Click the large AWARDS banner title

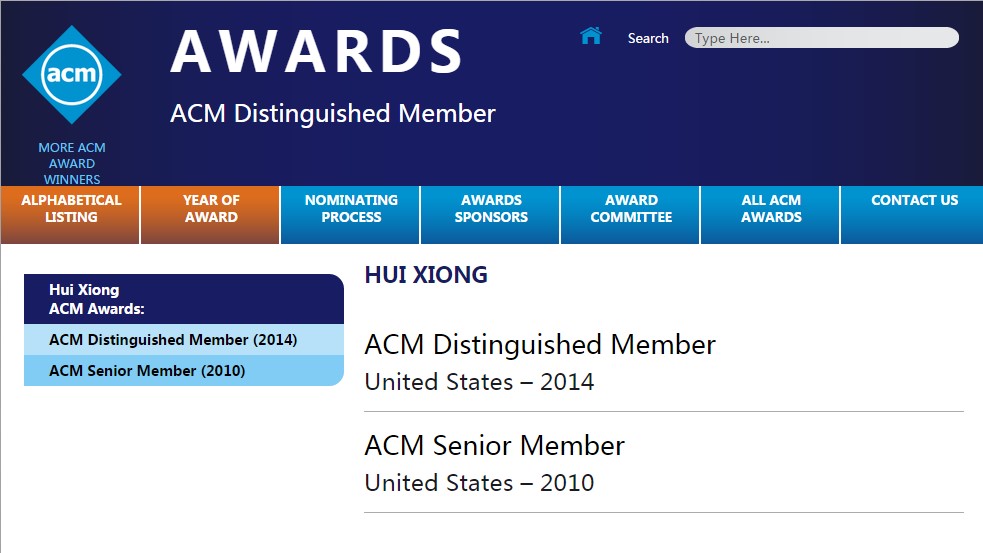click(317, 52)
